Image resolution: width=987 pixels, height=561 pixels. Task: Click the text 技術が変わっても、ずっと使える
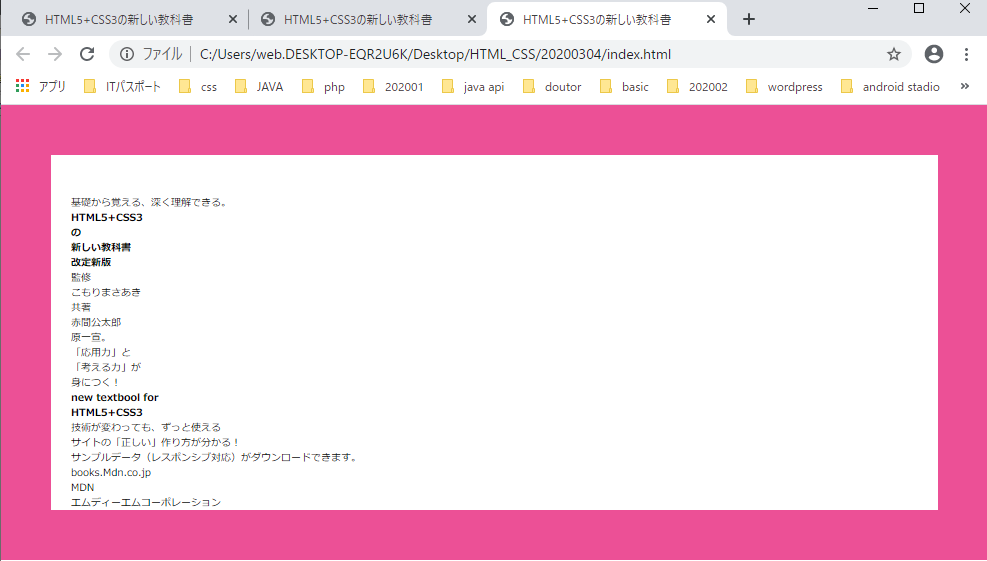pos(146,428)
